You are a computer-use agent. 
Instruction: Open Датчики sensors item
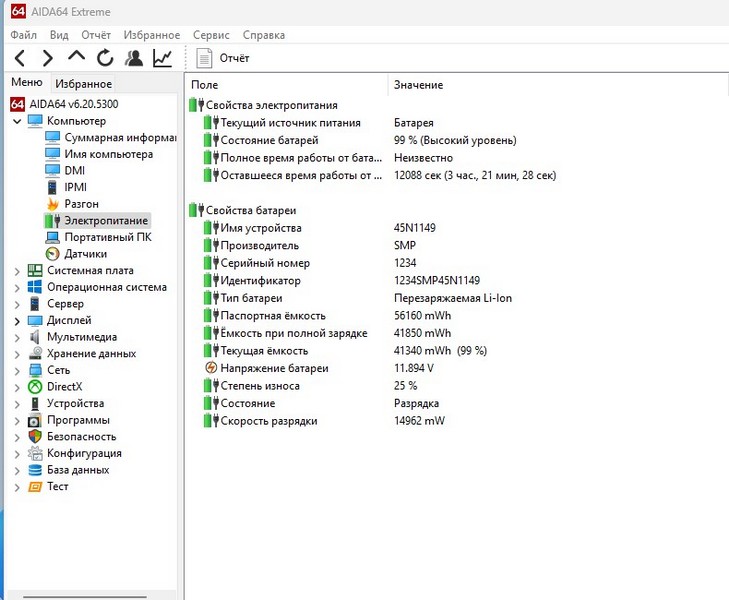tap(85, 254)
